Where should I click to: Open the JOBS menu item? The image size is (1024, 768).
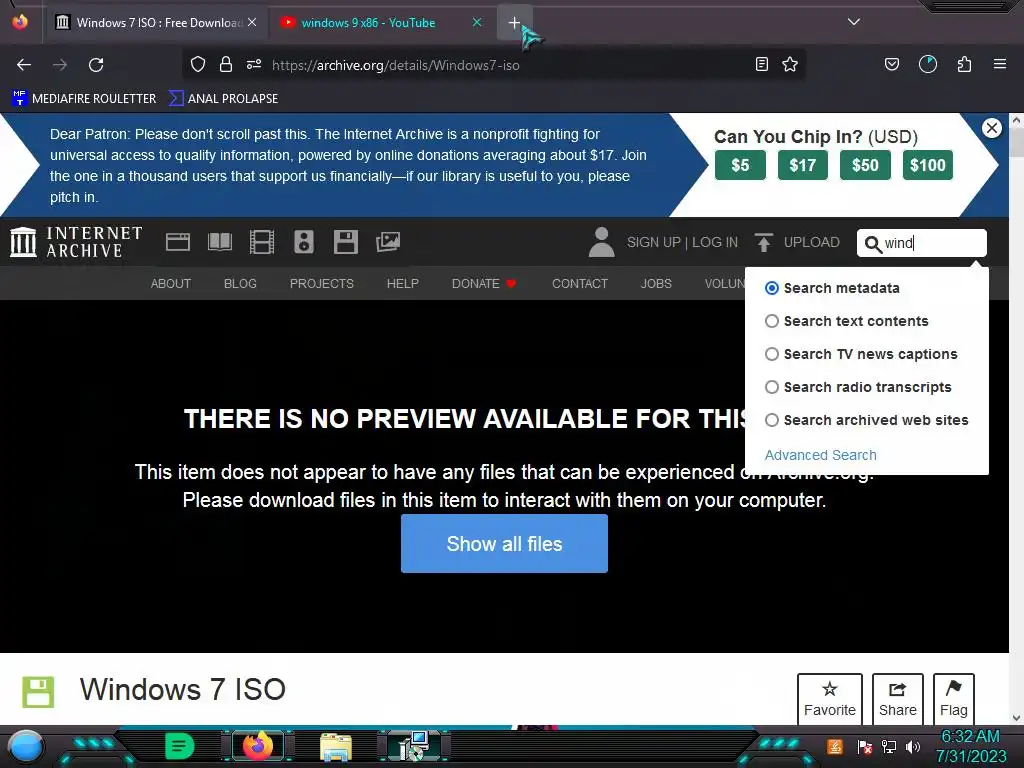(656, 283)
